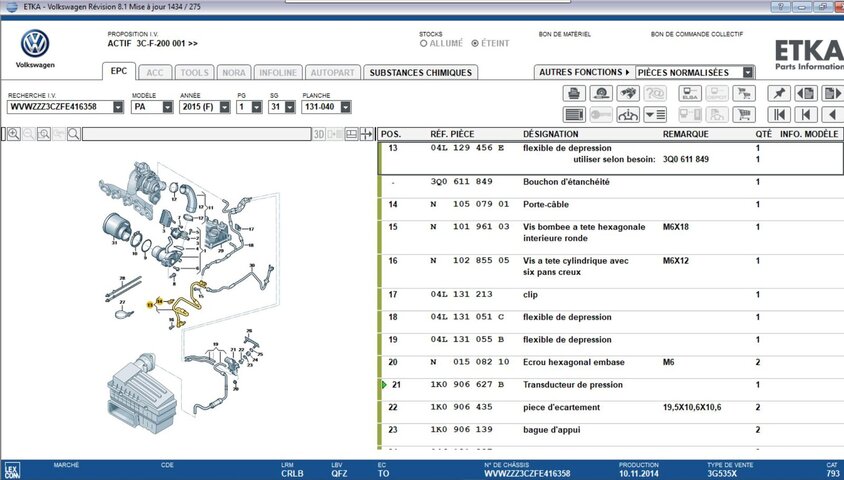844x480 pixels.
Task: Click the highlighted part 13 in diagram
Action: 150,305
